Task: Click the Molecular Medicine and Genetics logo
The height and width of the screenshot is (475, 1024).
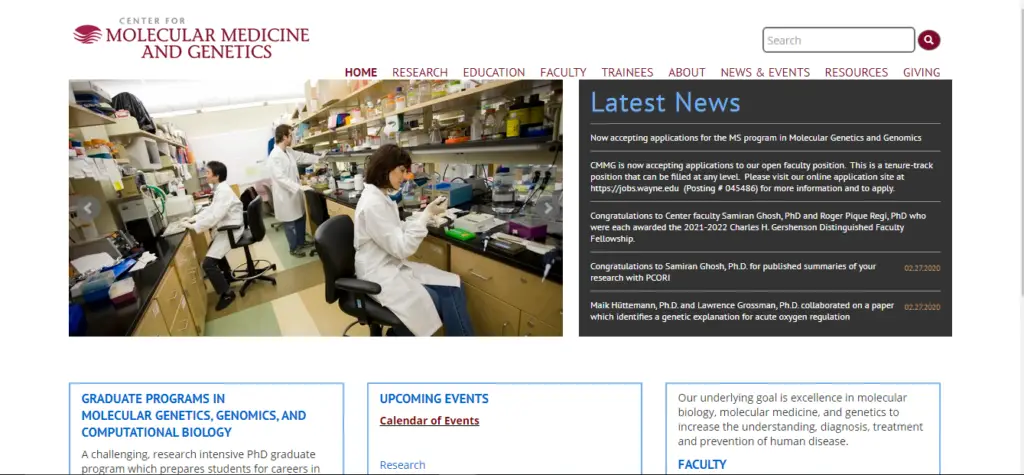Action: [192, 38]
